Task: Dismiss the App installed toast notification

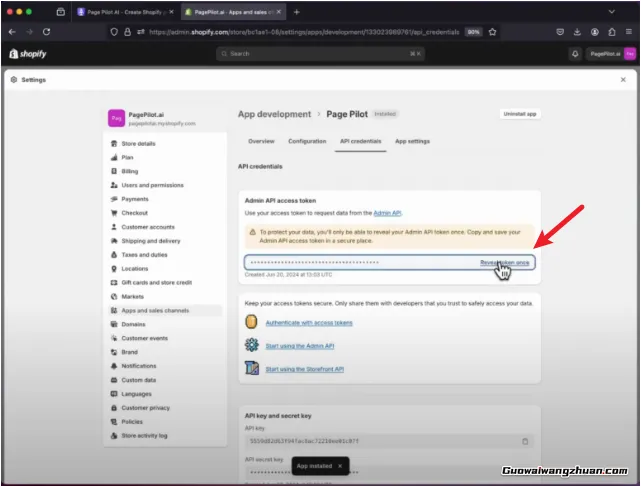Action: point(340,466)
